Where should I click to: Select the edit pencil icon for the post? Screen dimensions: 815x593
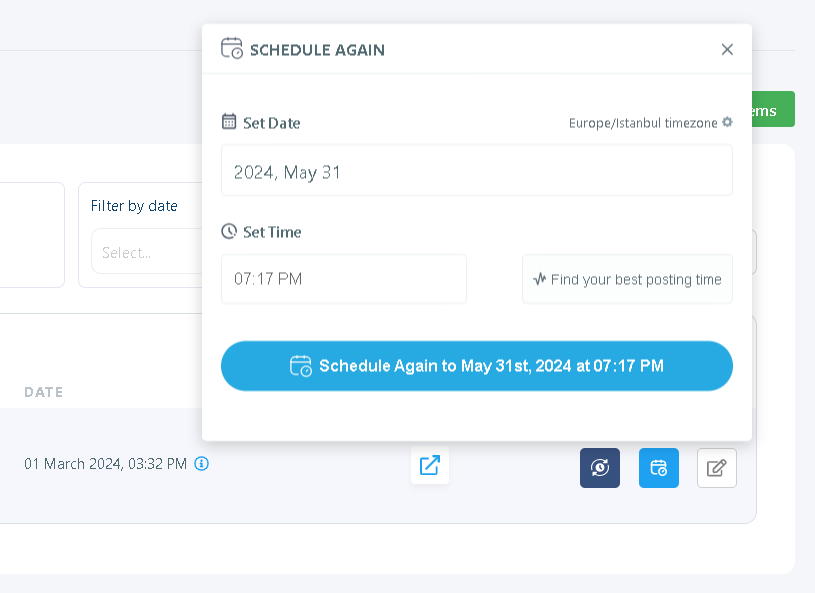click(x=716, y=467)
